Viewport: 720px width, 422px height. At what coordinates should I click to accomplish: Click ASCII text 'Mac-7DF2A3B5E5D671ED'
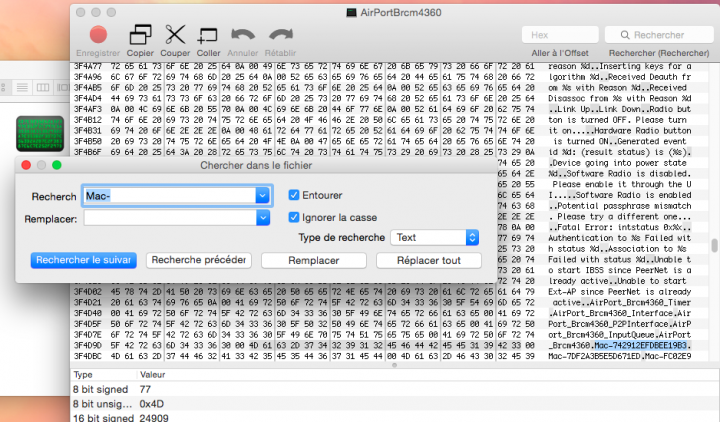594,356
